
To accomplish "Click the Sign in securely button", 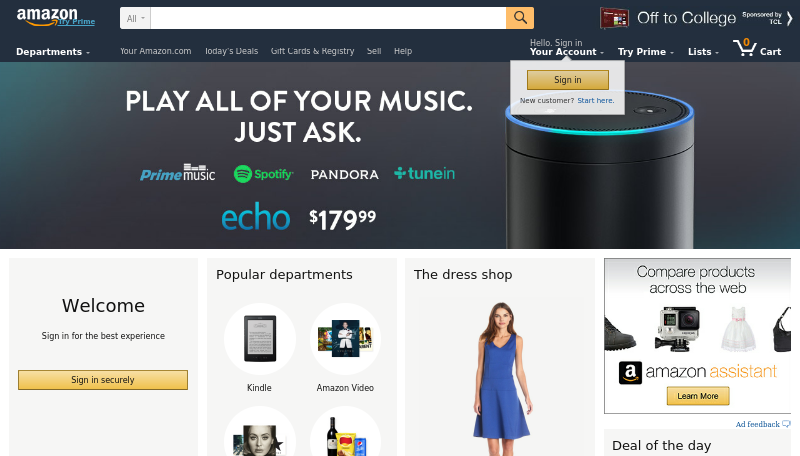I will [x=103, y=379].
